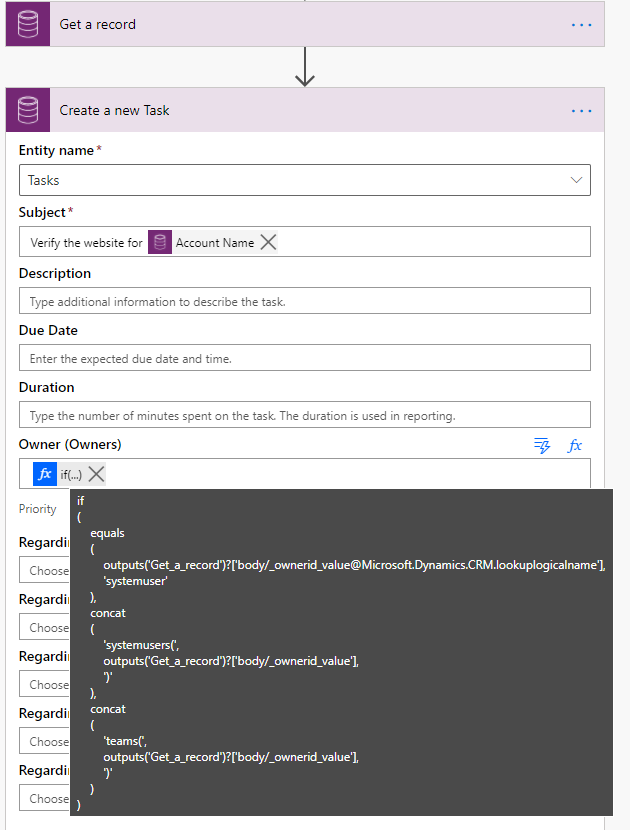Focus the Duration input field
Viewport: 630px width, 830px height.
[x=305, y=414]
